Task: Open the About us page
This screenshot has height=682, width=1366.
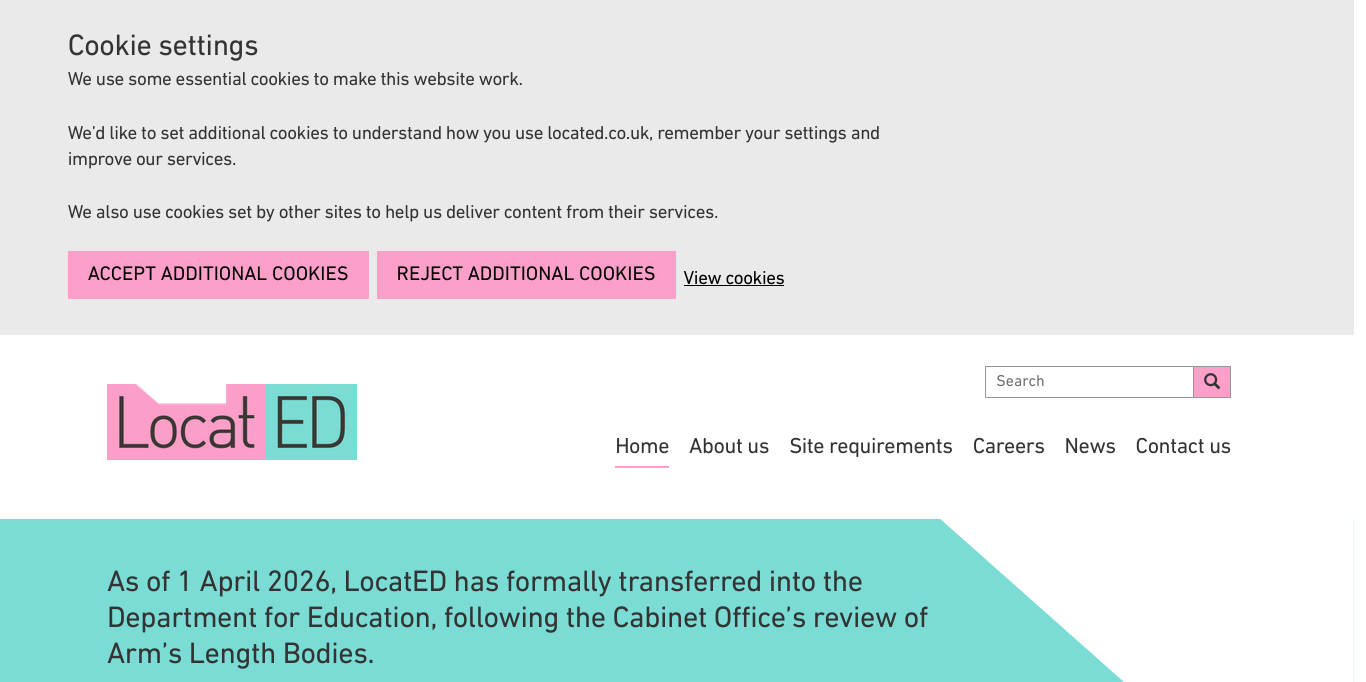Action: coord(729,446)
